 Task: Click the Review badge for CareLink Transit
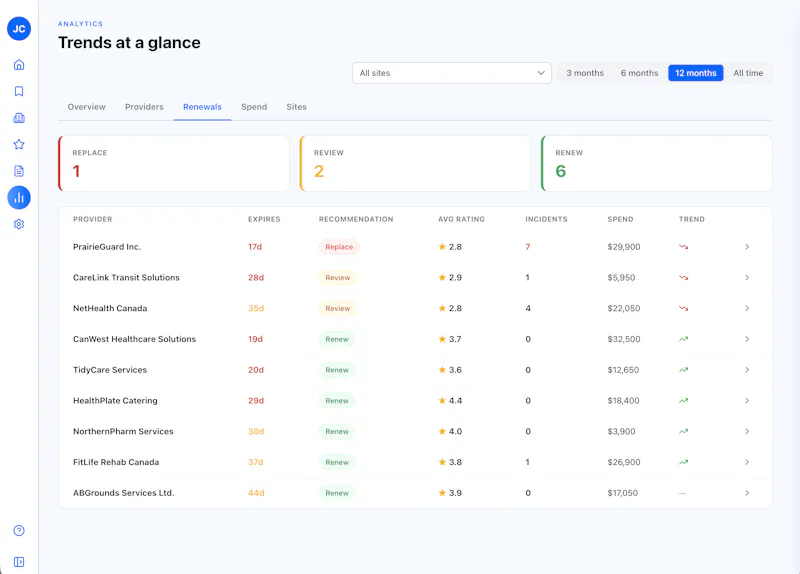coord(338,278)
